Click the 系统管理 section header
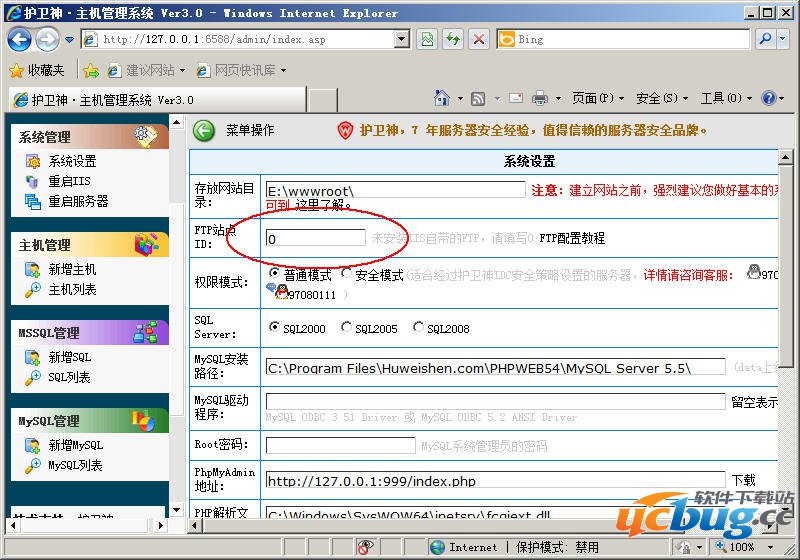 pyautogui.click(x=90, y=136)
